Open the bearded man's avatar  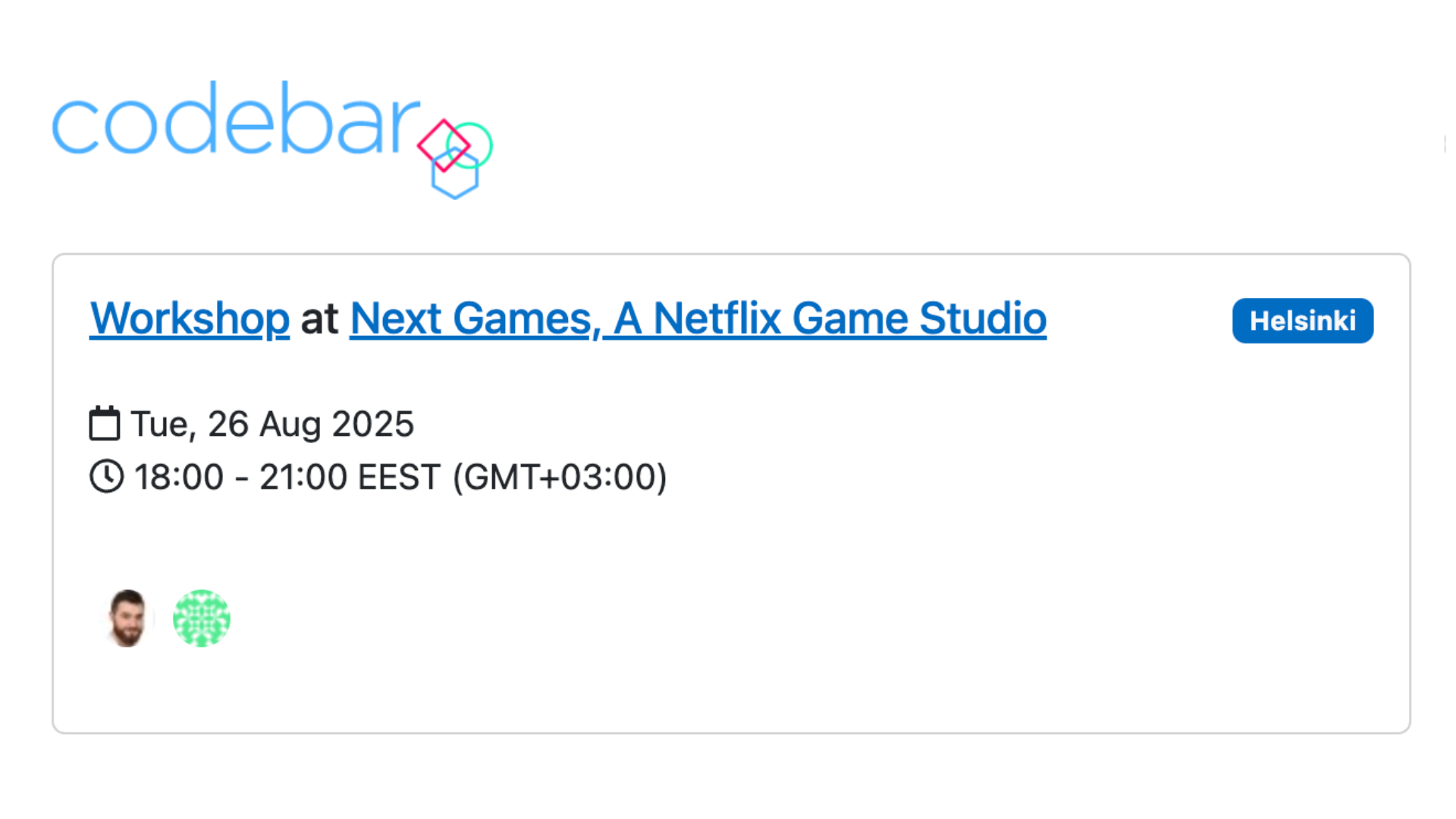pos(127,618)
